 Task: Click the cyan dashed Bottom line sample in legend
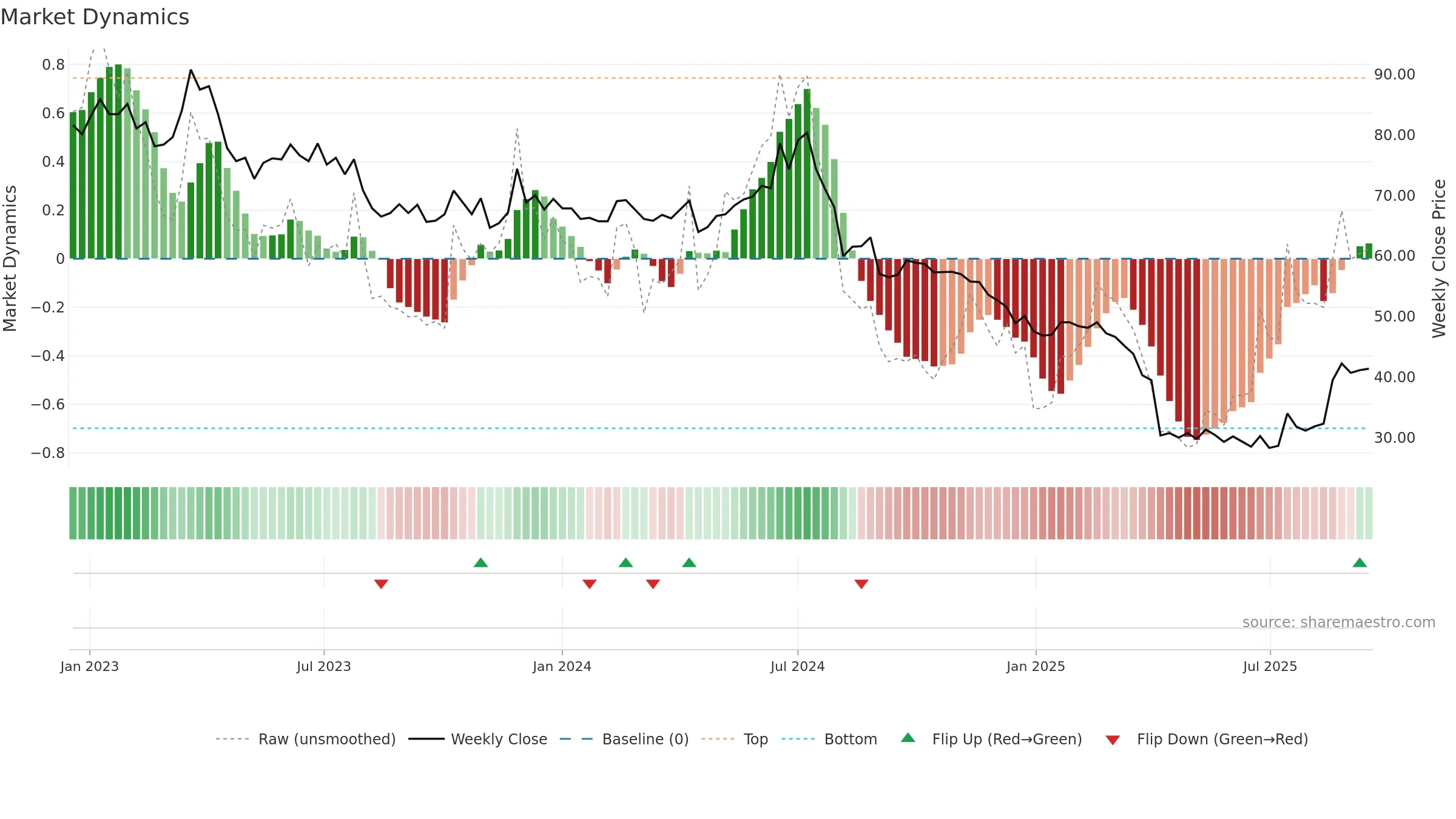798,739
